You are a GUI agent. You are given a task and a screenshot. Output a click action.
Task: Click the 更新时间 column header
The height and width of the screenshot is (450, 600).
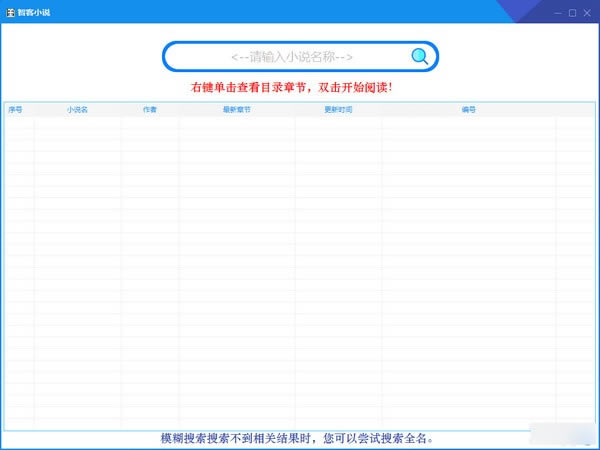click(338, 110)
